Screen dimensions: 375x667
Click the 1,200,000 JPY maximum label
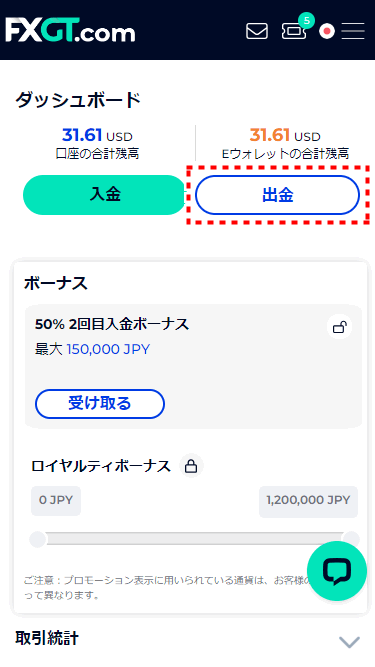pyautogui.click(x=308, y=500)
